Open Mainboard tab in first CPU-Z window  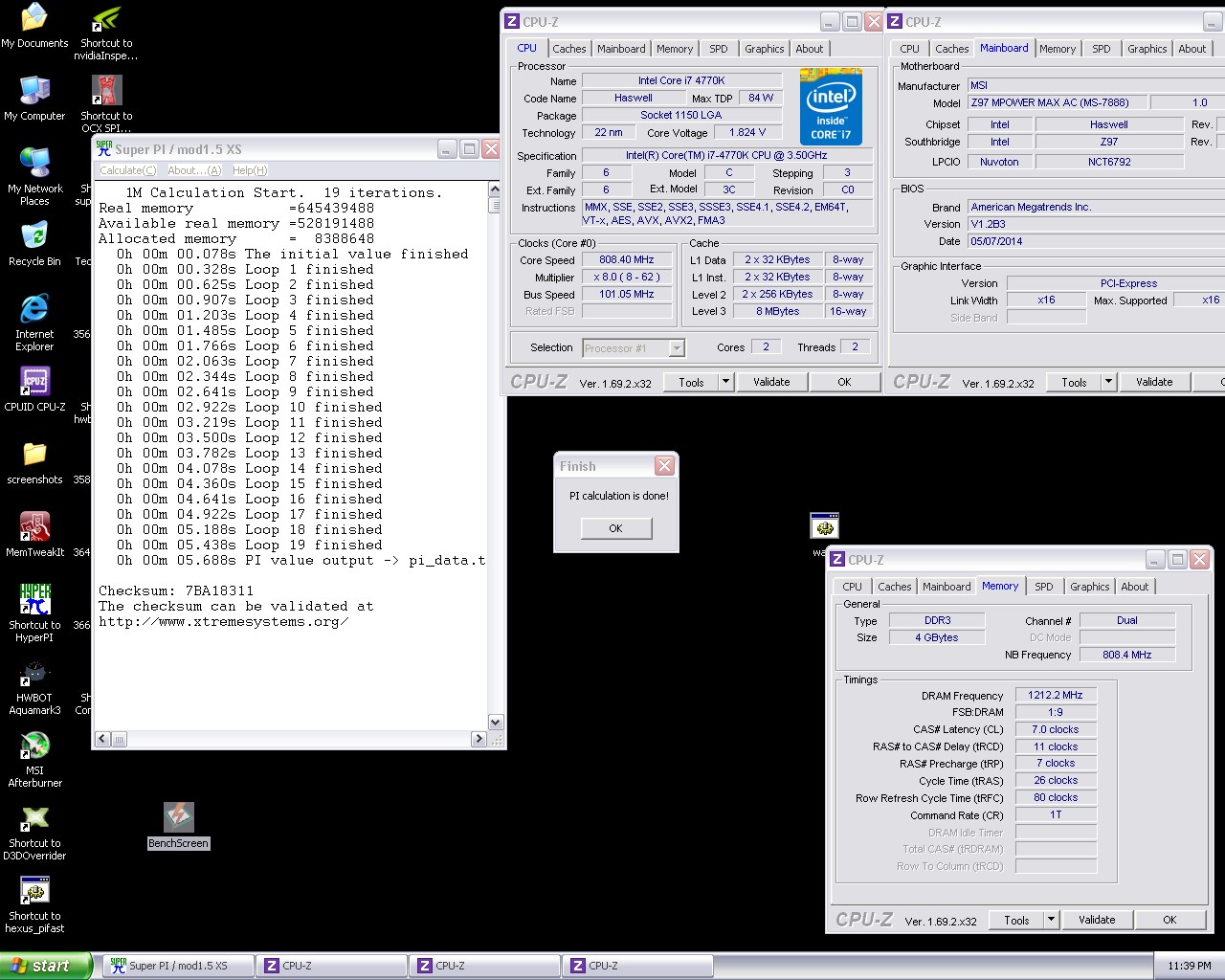point(621,49)
